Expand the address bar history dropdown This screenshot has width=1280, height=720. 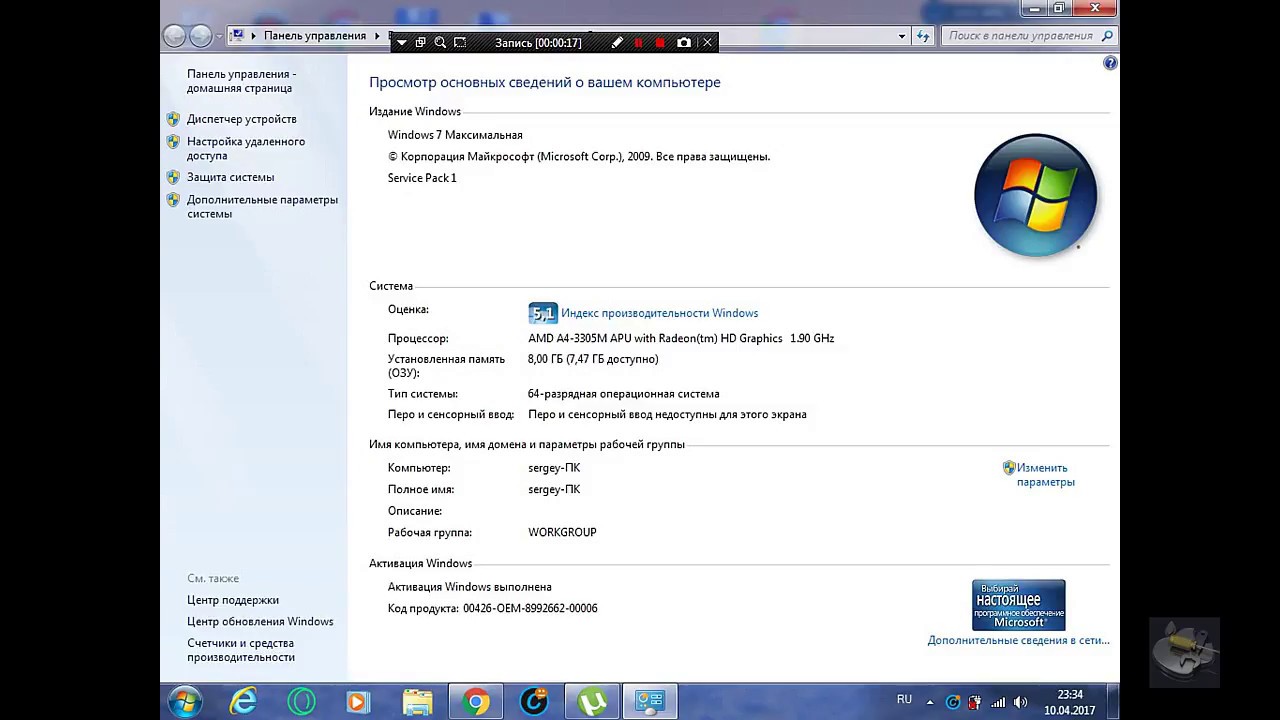(x=902, y=36)
